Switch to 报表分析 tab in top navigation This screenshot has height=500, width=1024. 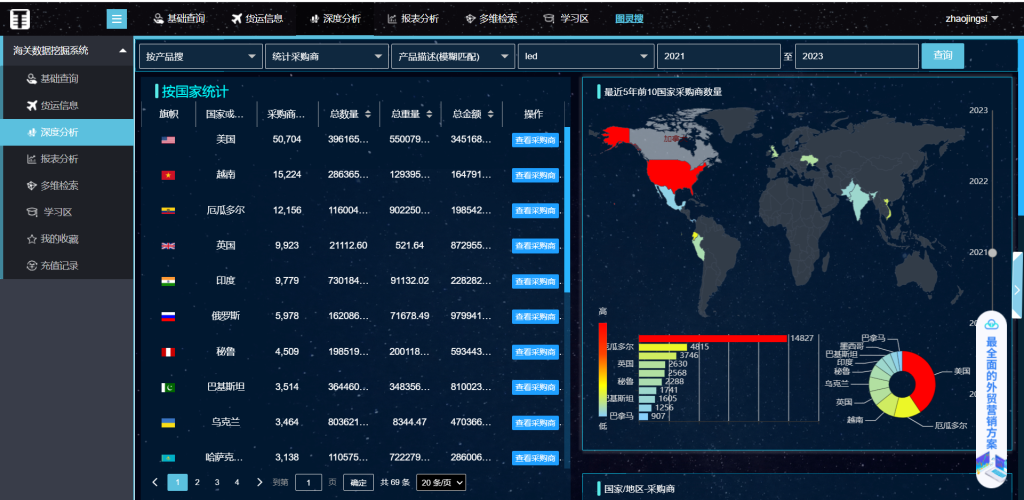click(413, 19)
